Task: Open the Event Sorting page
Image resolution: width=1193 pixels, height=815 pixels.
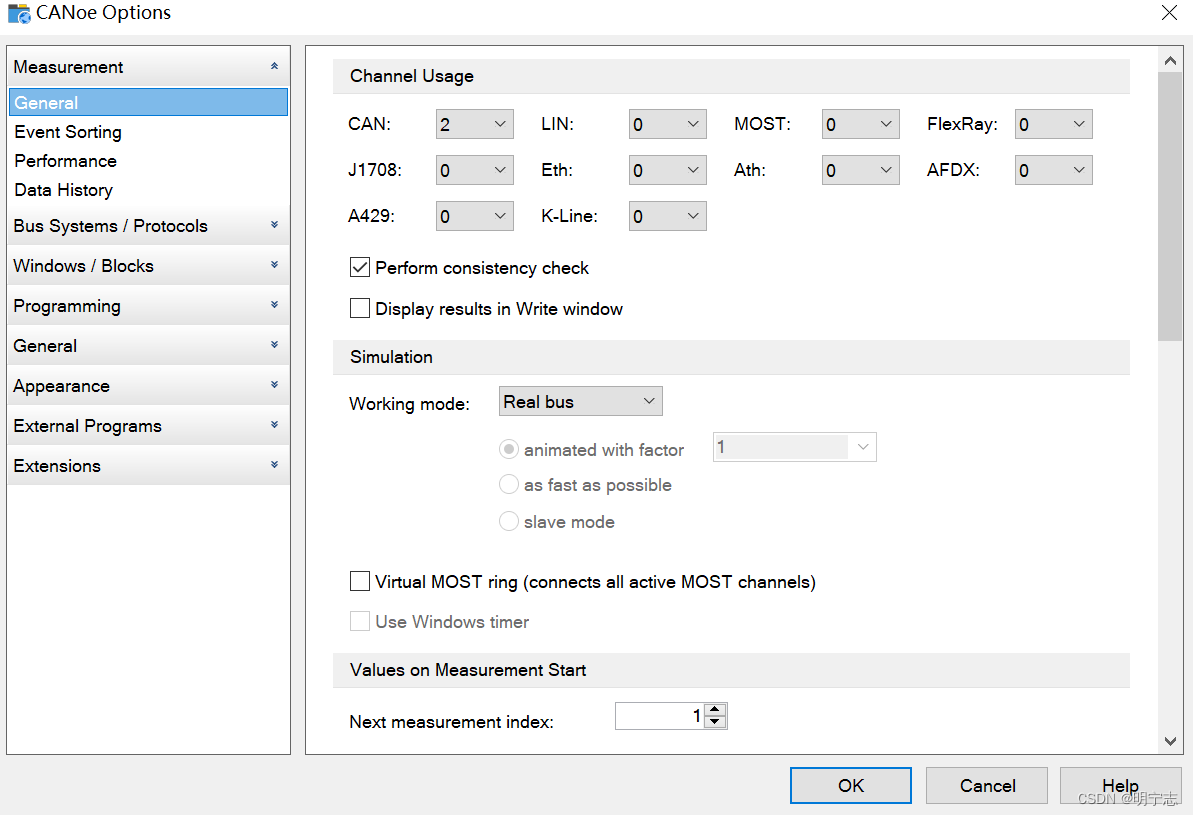Action: coord(68,132)
